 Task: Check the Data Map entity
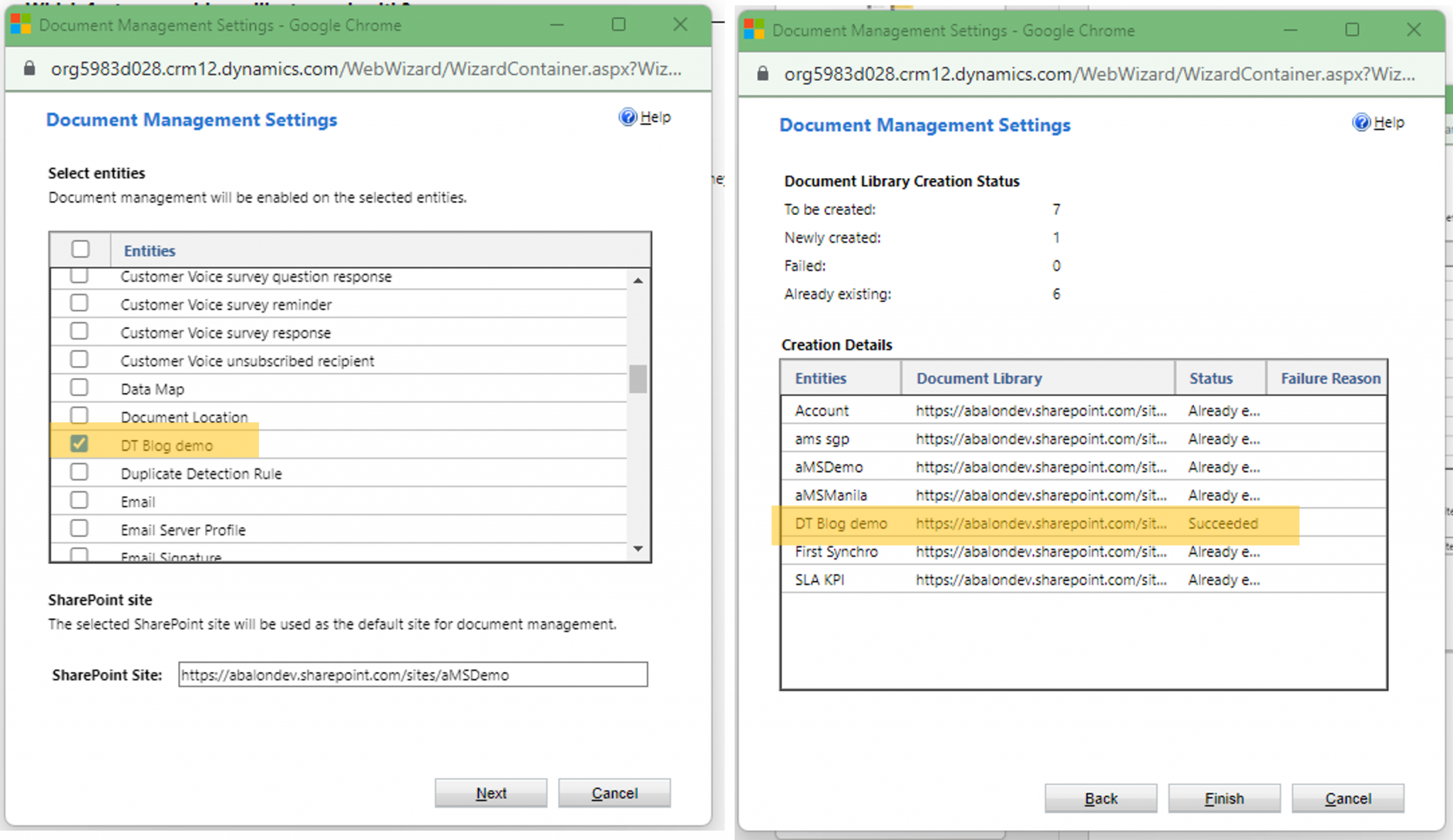pyautogui.click(x=79, y=387)
